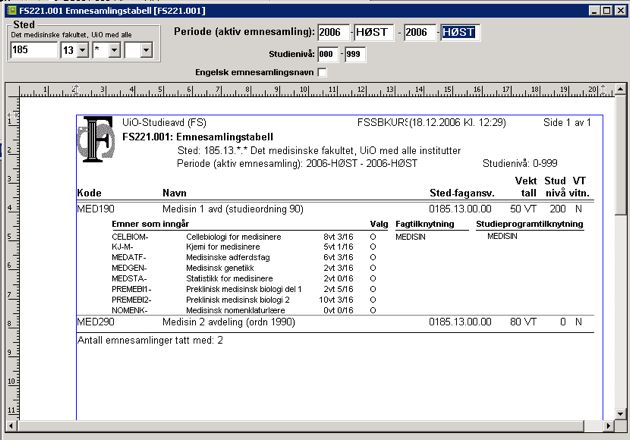Image resolution: width=630 pixels, height=440 pixels.
Task: Click the Studienivå upper field 999
Action: 355,54
